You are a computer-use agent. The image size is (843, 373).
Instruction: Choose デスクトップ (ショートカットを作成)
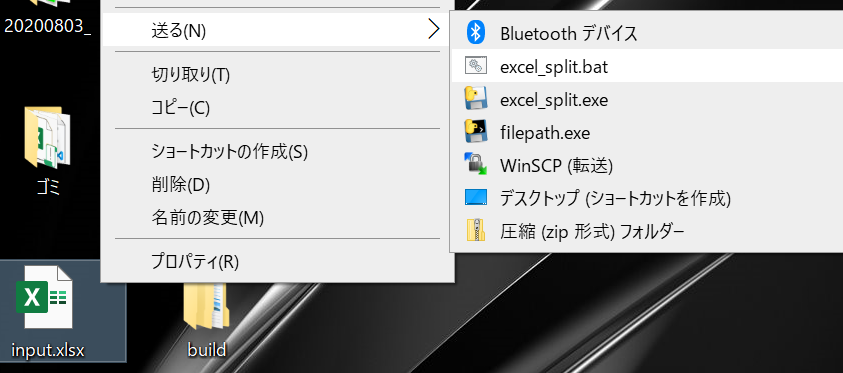[647, 198]
